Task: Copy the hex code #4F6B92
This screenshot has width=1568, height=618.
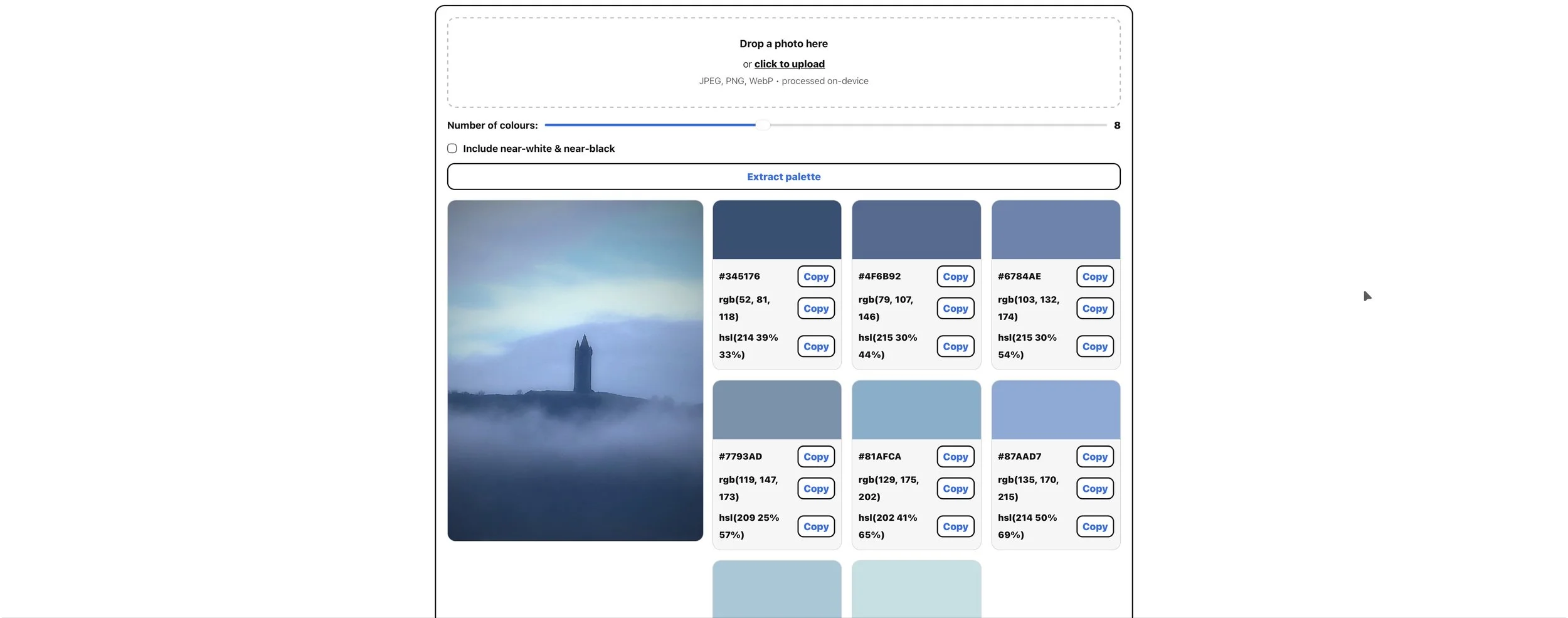Action: pos(955,277)
